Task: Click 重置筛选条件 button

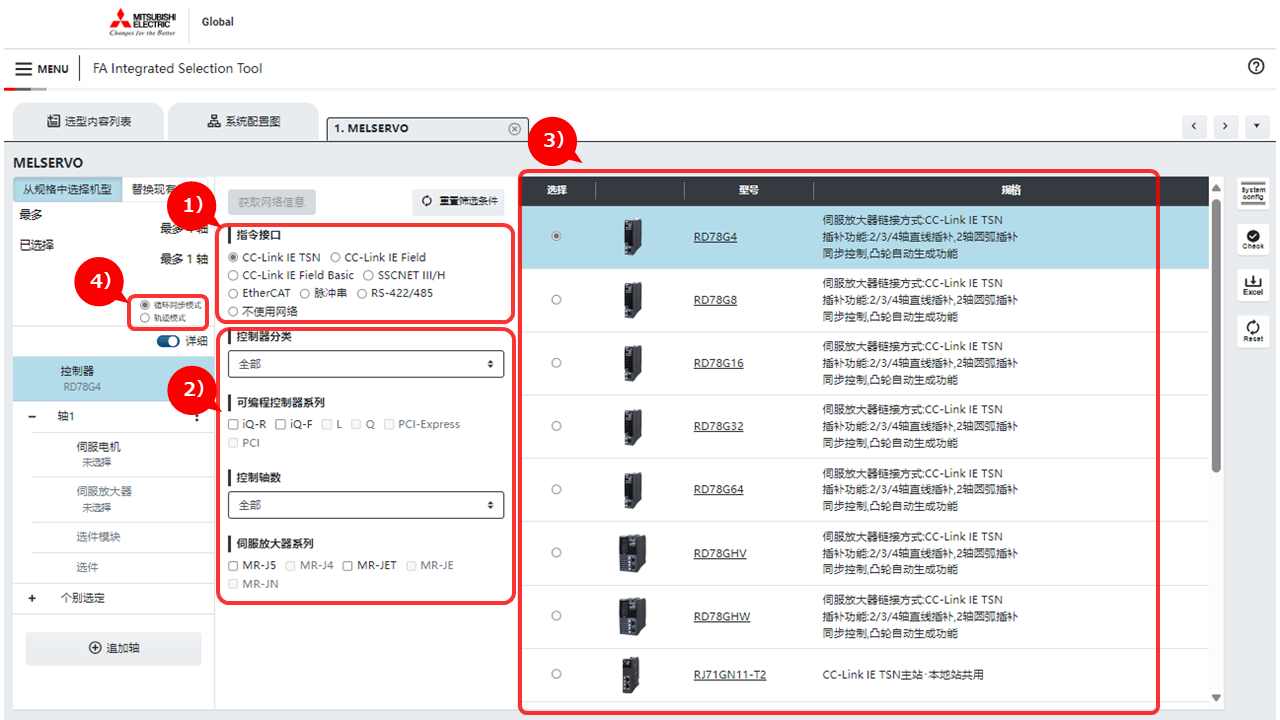Action: tap(459, 201)
